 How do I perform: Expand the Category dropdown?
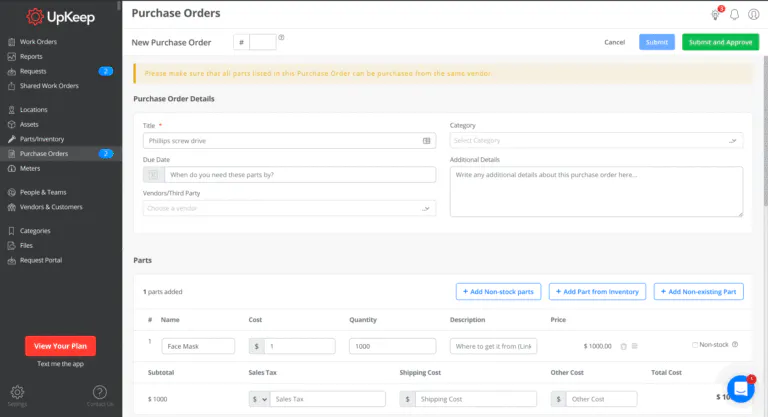coord(596,140)
